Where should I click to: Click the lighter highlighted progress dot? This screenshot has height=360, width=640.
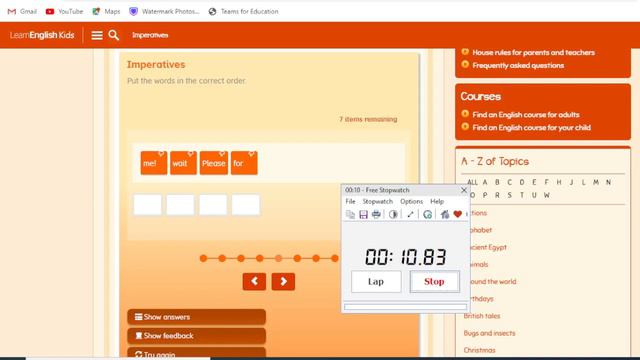pos(278,258)
